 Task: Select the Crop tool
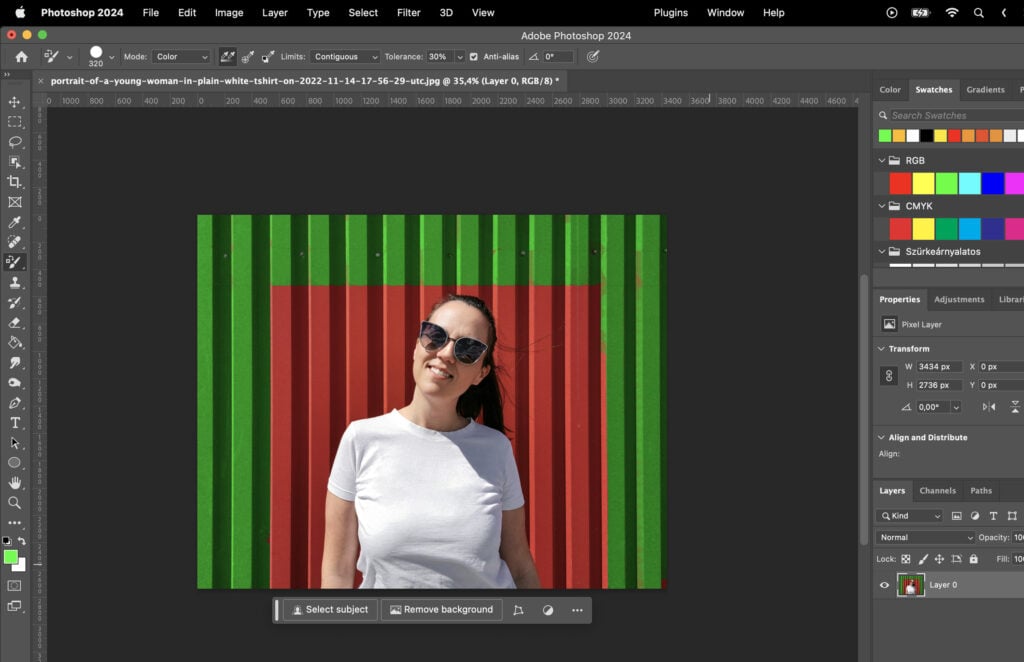tap(15, 182)
